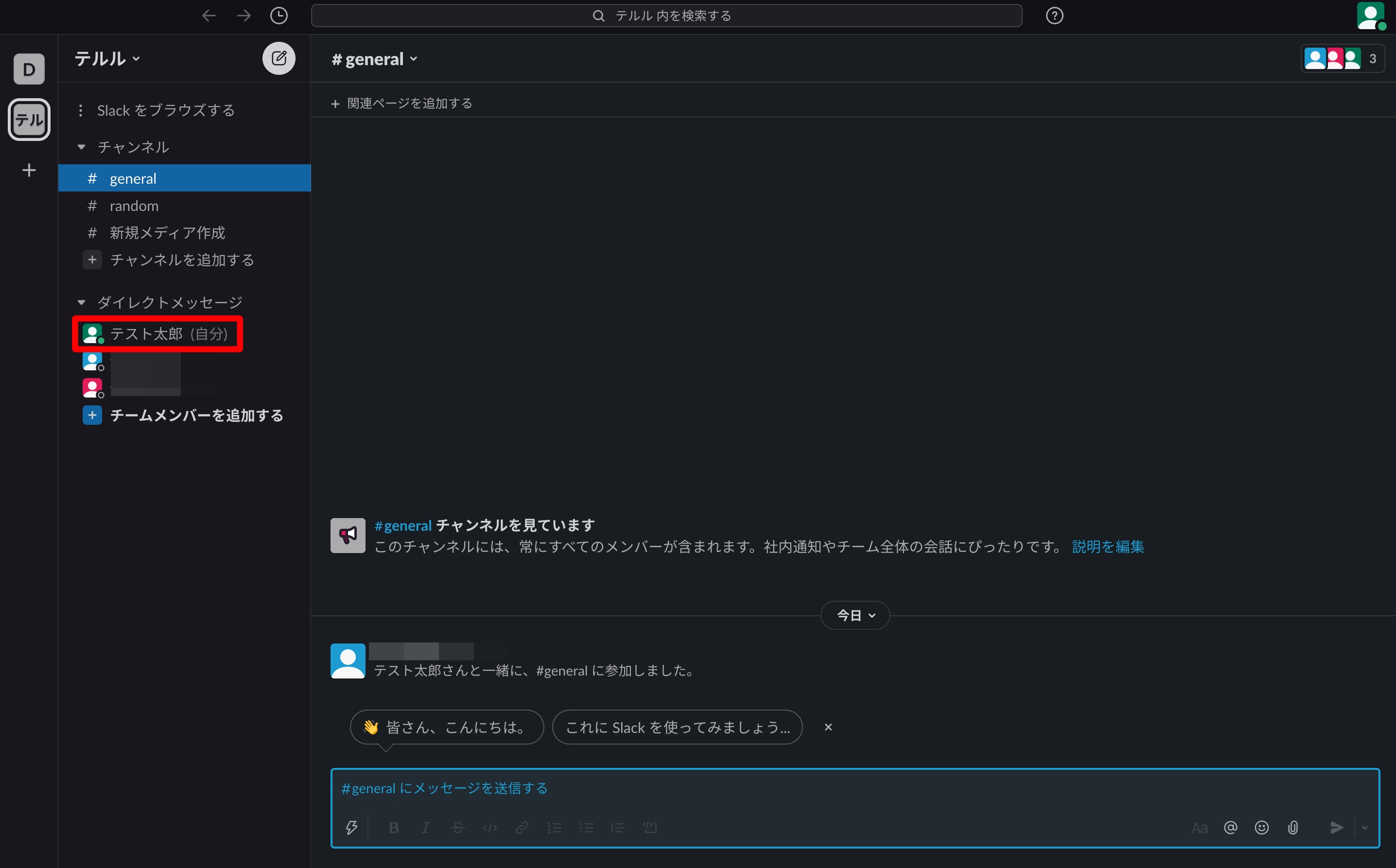This screenshot has width=1396, height=868.
Task: Select suggestion 皆さん、こんにちは。
Action: point(447,728)
